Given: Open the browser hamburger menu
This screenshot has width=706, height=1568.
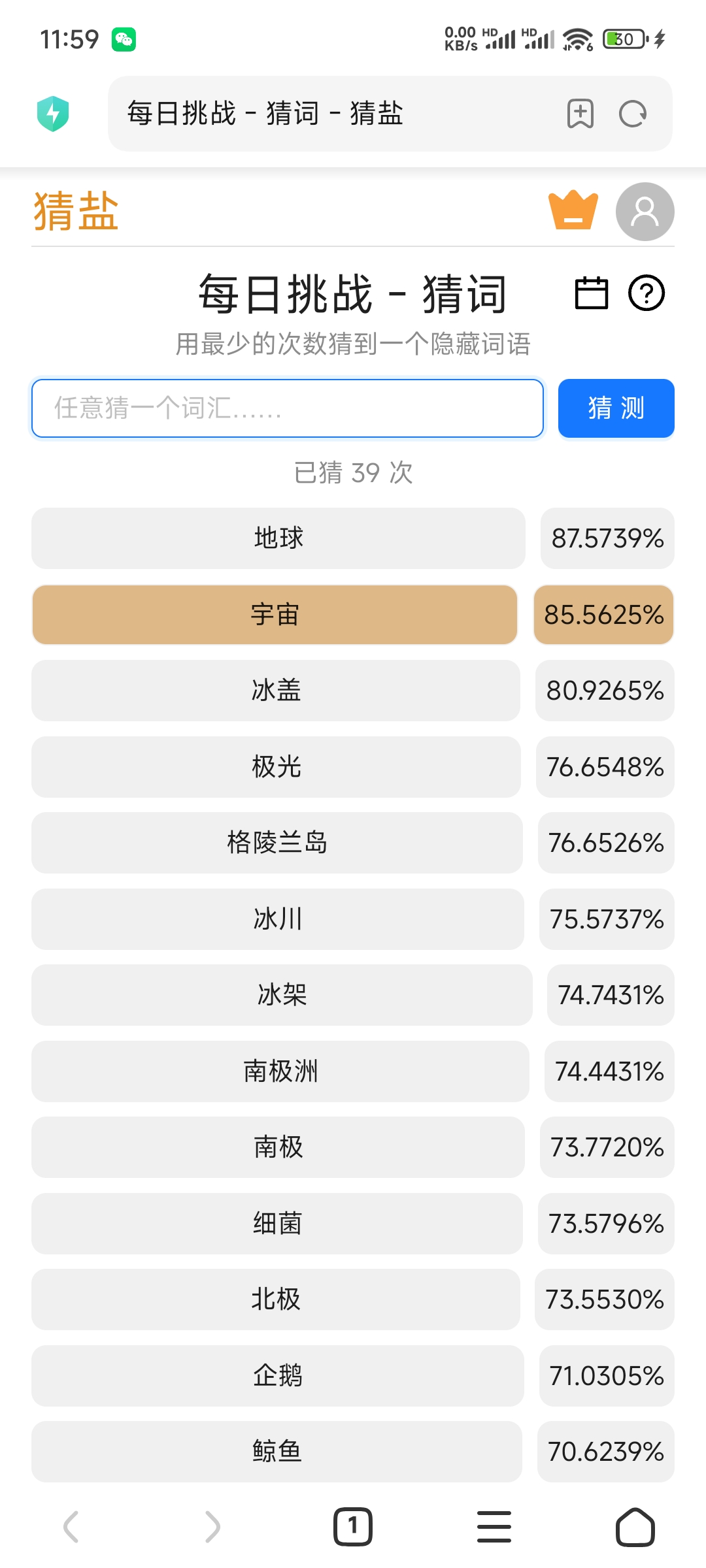Looking at the screenshot, I should 494,1527.
